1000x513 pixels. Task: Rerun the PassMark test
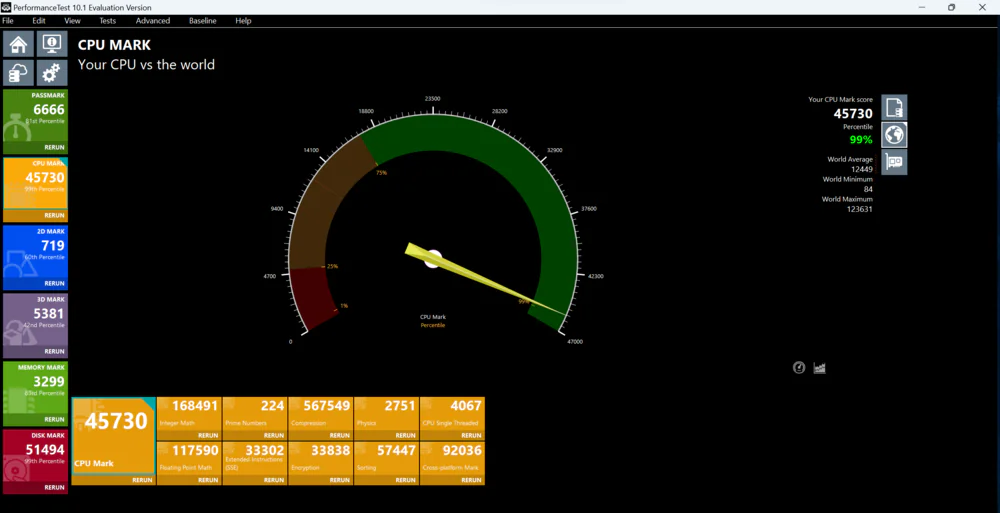54,147
